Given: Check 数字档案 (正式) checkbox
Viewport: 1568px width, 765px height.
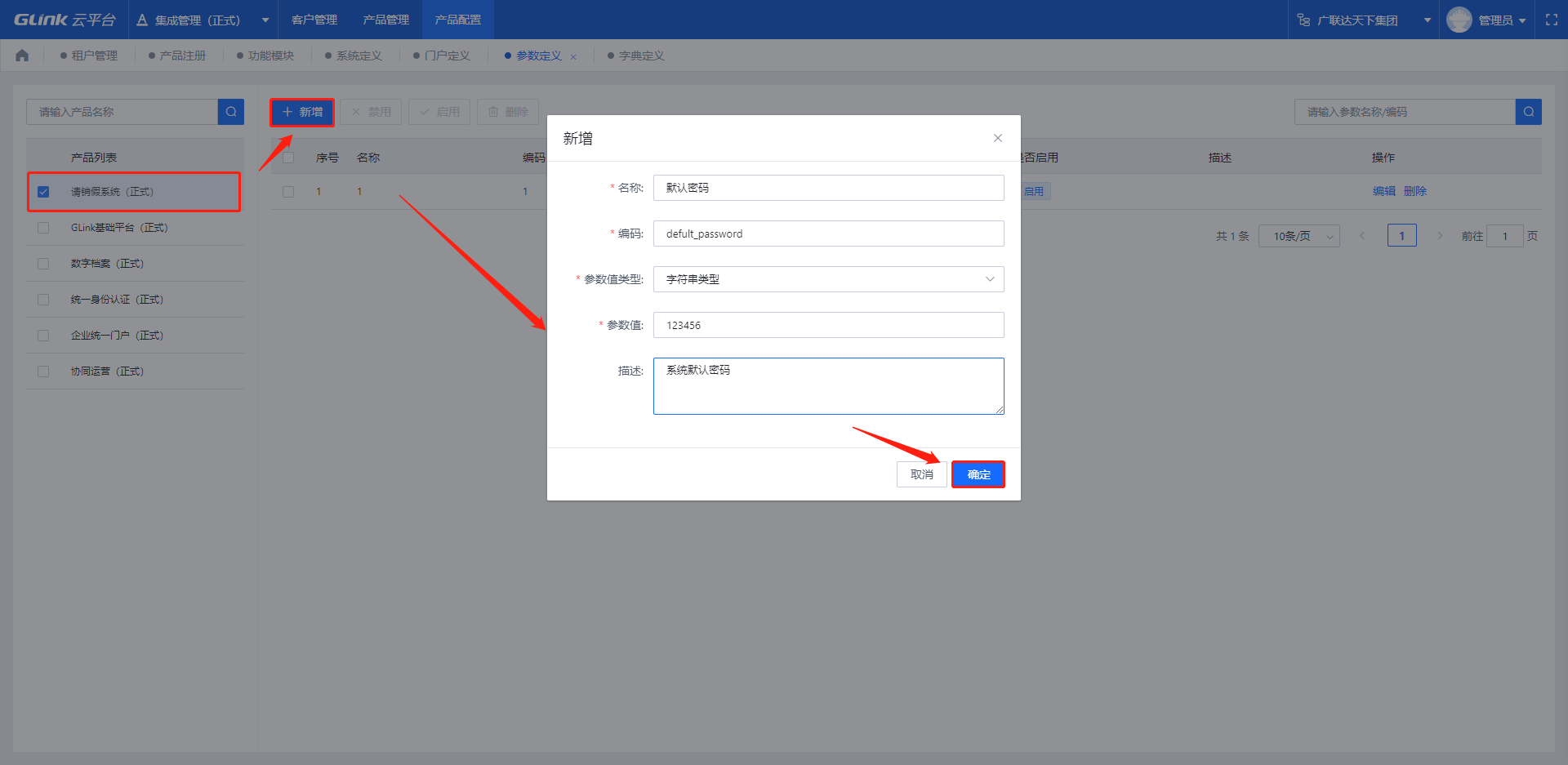Looking at the screenshot, I should click(x=43, y=264).
